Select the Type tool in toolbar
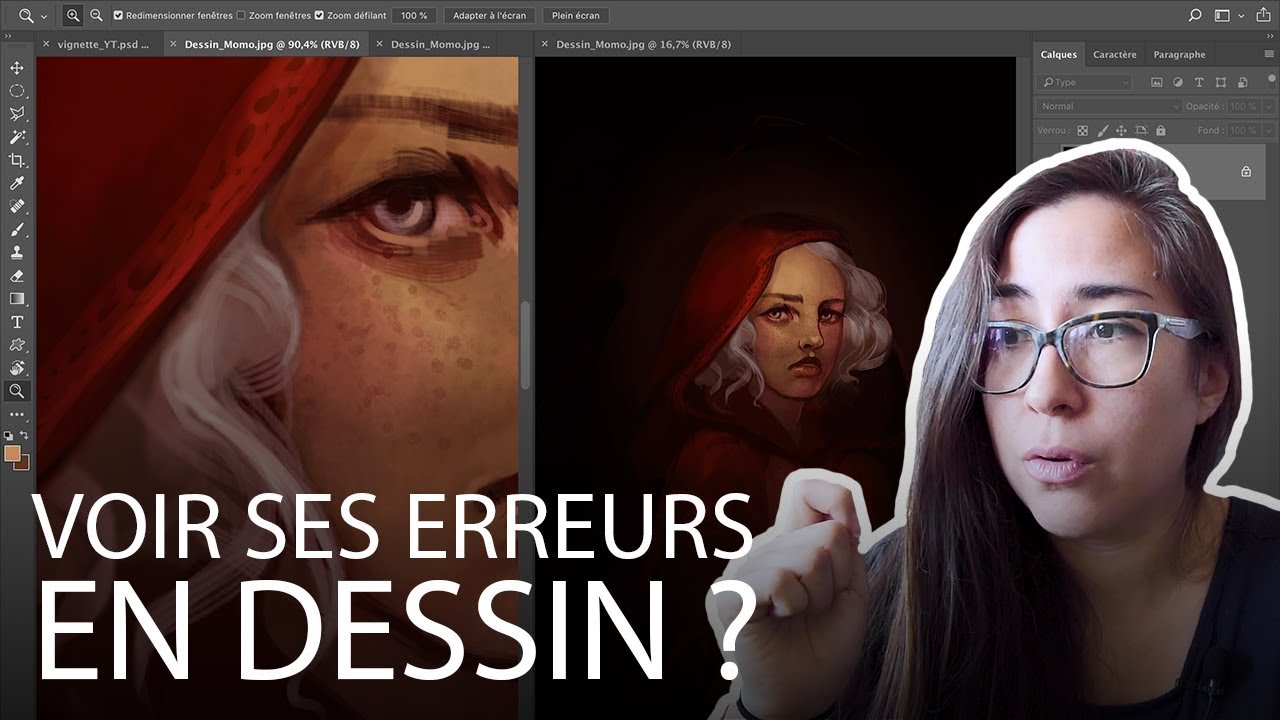 (17, 322)
